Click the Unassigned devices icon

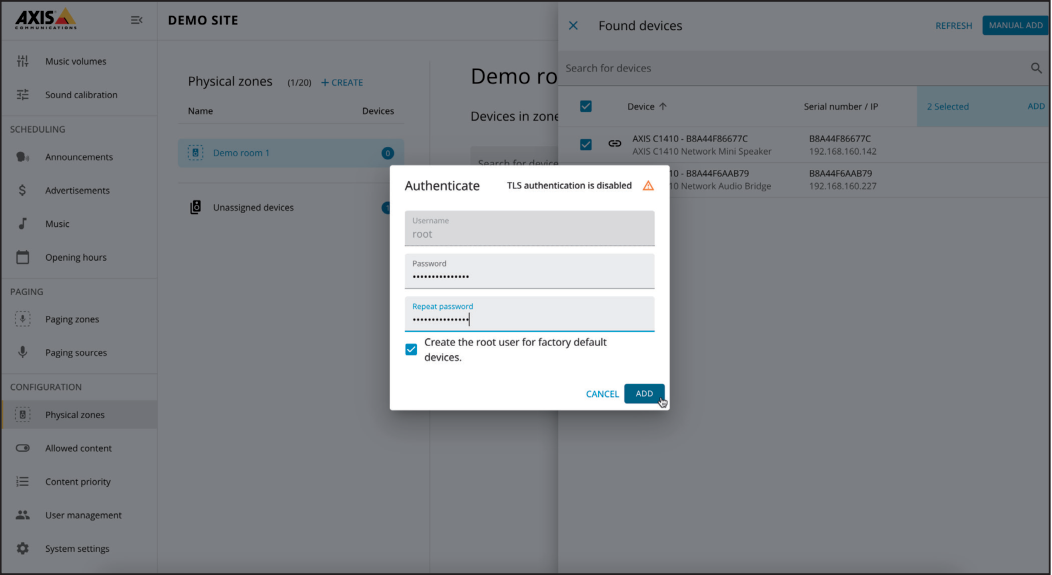click(x=195, y=207)
